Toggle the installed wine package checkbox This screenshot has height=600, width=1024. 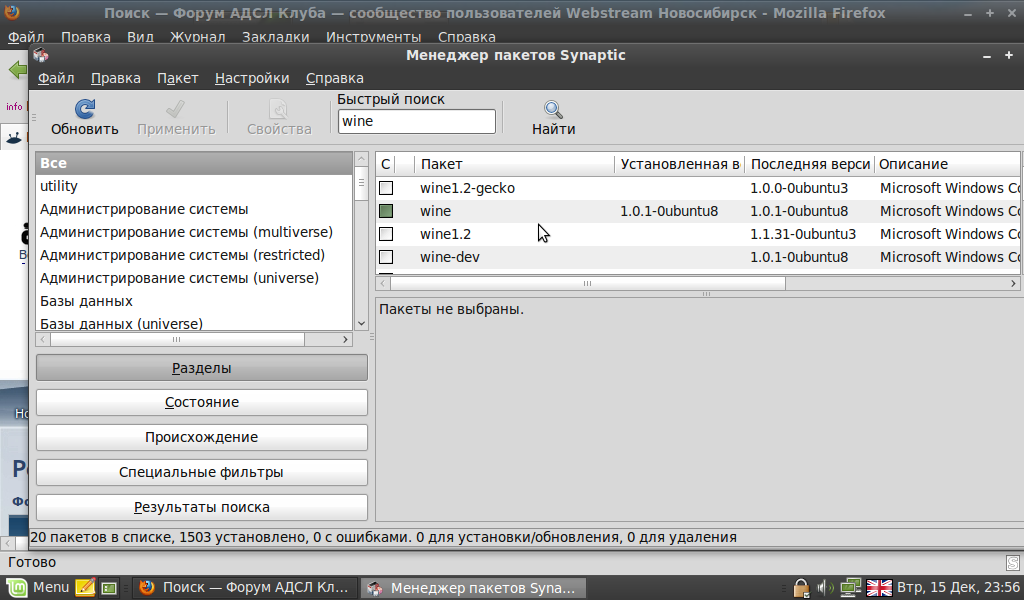tap(386, 211)
